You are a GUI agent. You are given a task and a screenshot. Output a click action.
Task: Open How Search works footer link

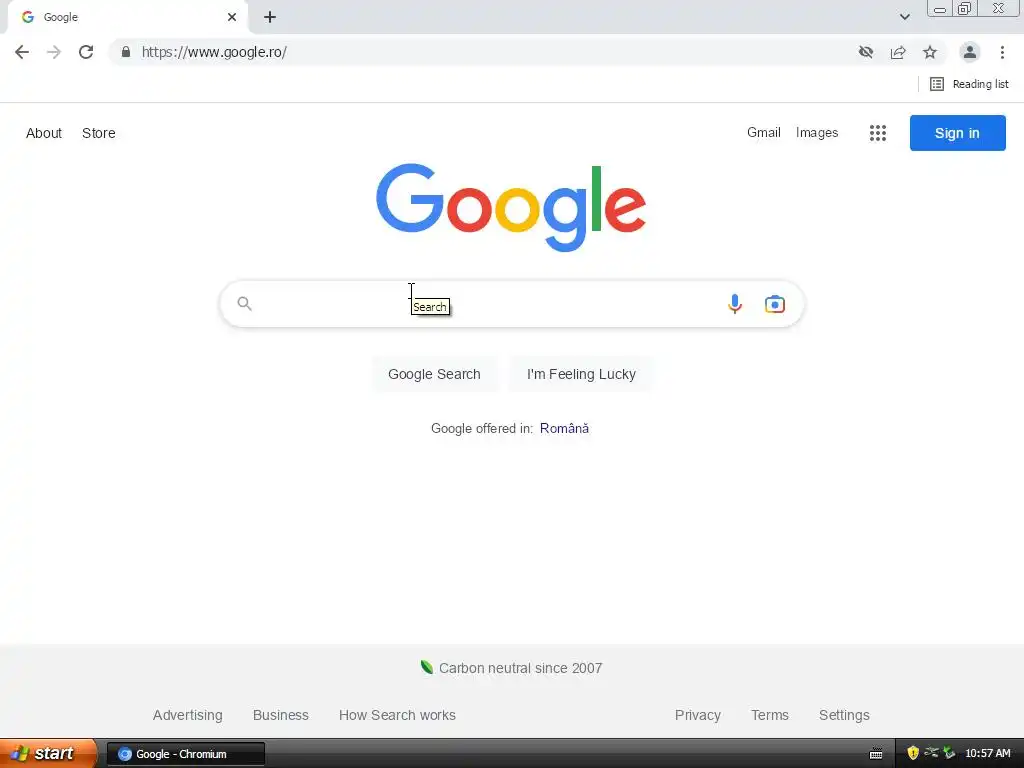397,715
